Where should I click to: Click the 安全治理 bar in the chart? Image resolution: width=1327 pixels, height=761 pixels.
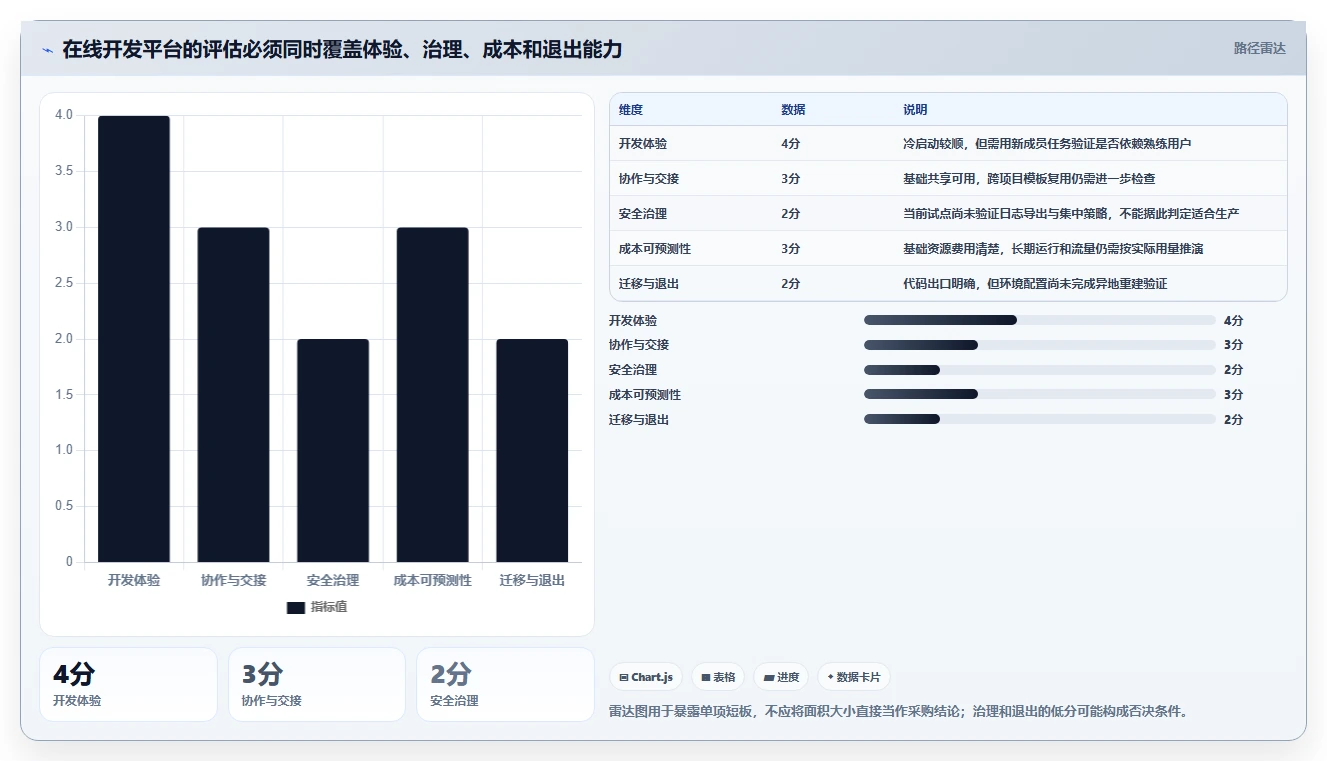(333, 451)
